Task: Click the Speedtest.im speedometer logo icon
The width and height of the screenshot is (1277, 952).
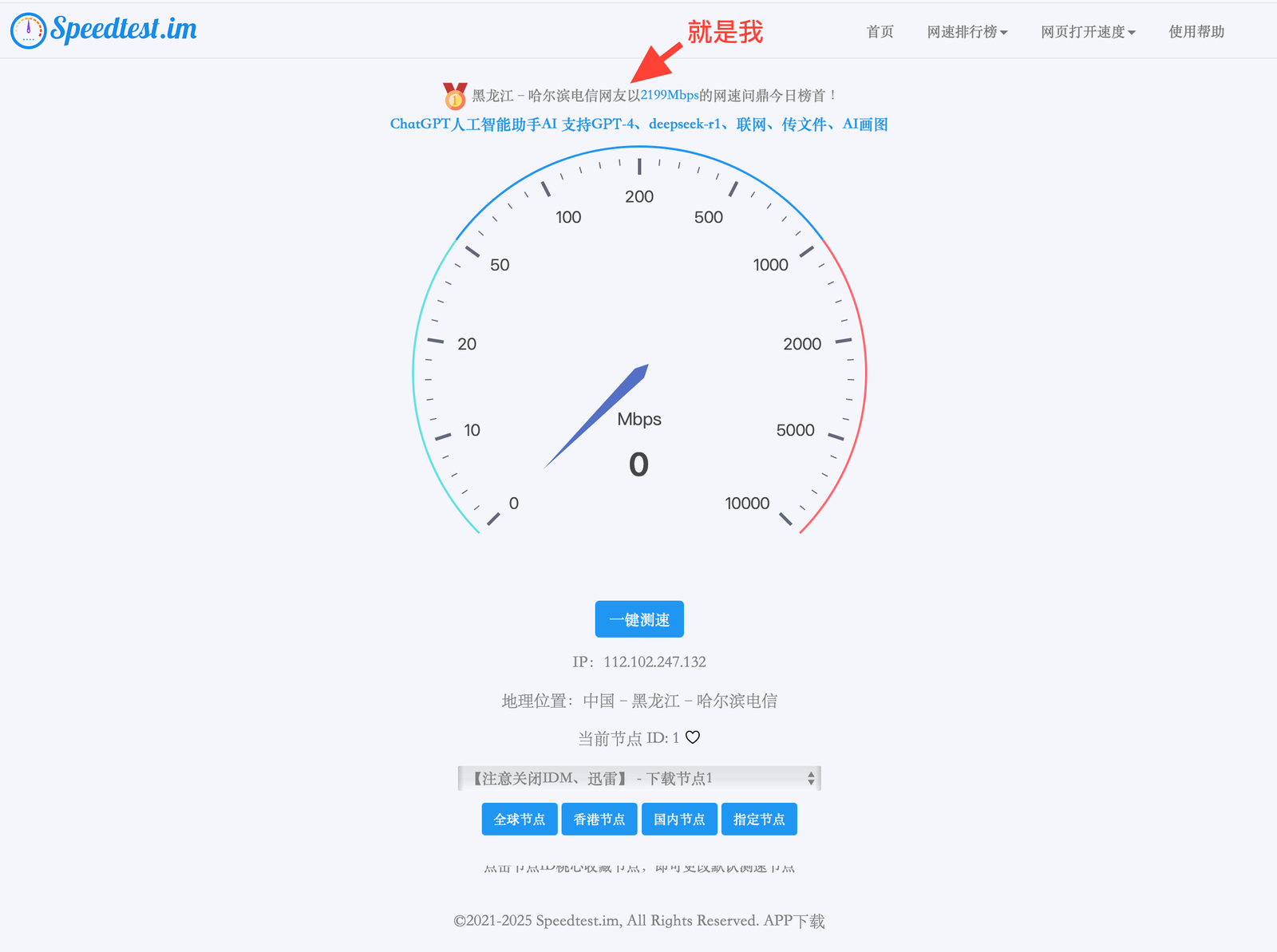Action: 29,30
